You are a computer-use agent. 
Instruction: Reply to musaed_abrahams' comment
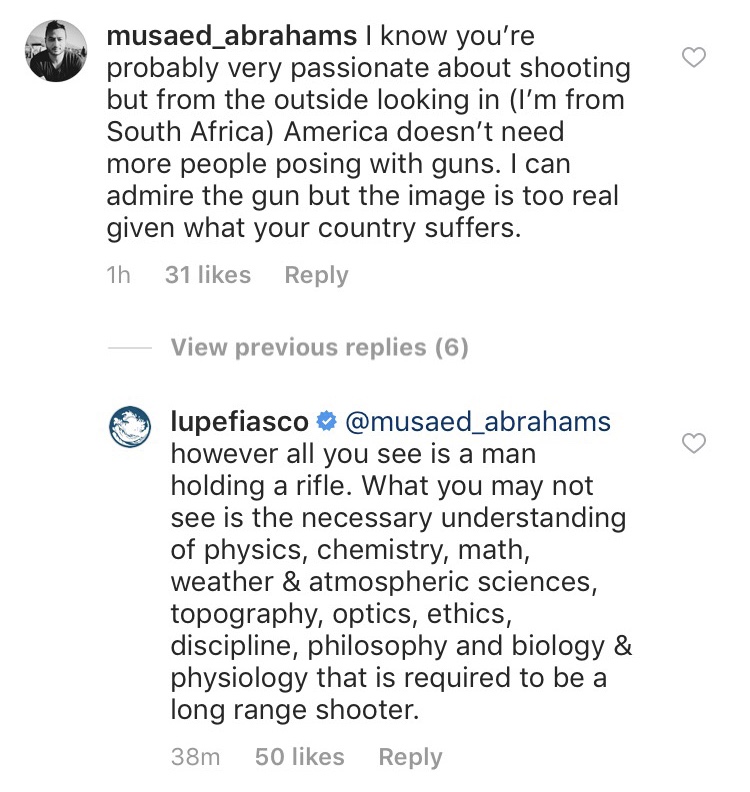pyautogui.click(x=316, y=275)
